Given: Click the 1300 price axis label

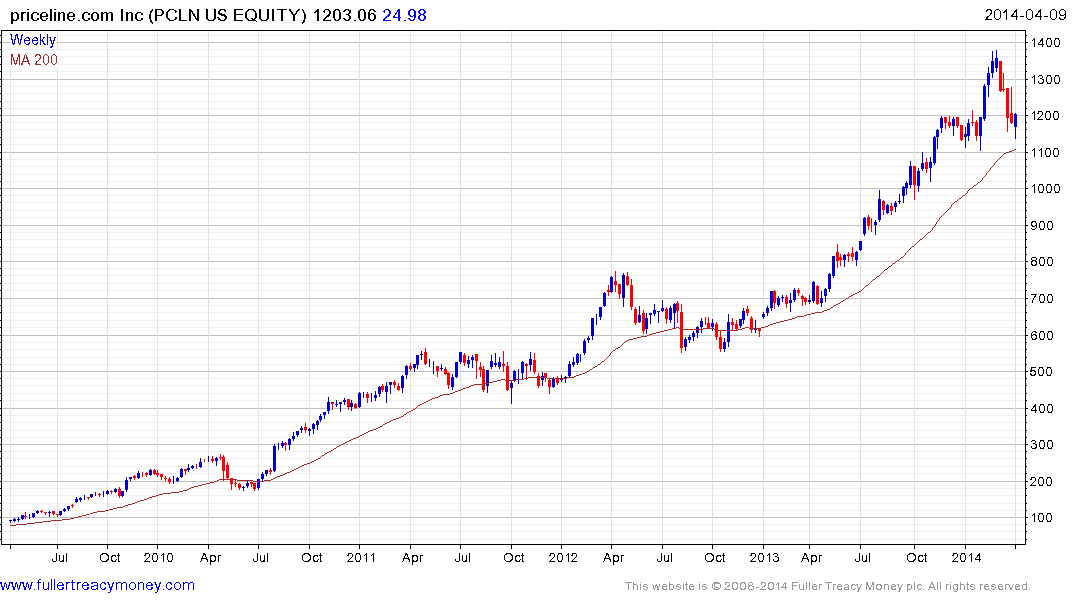Looking at the screenshot, I should coord(1046,80).
